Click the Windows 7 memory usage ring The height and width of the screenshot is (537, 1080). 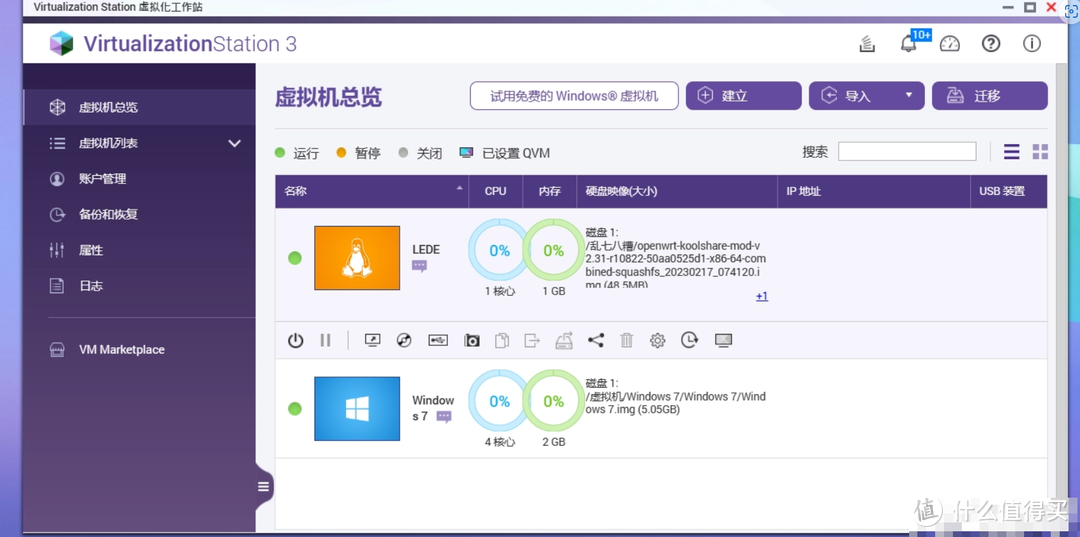tap(553, 401)
